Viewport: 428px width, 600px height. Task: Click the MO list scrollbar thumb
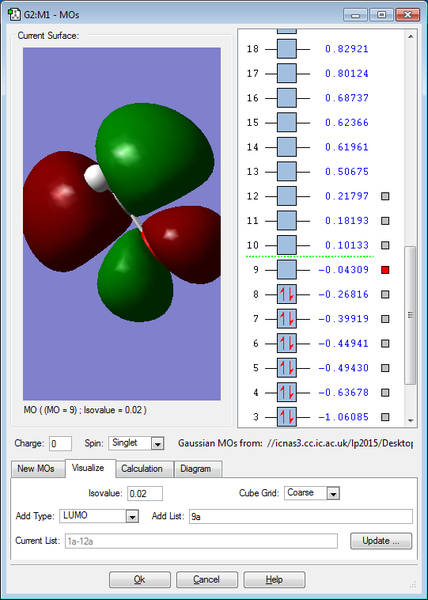click(410, 315)
